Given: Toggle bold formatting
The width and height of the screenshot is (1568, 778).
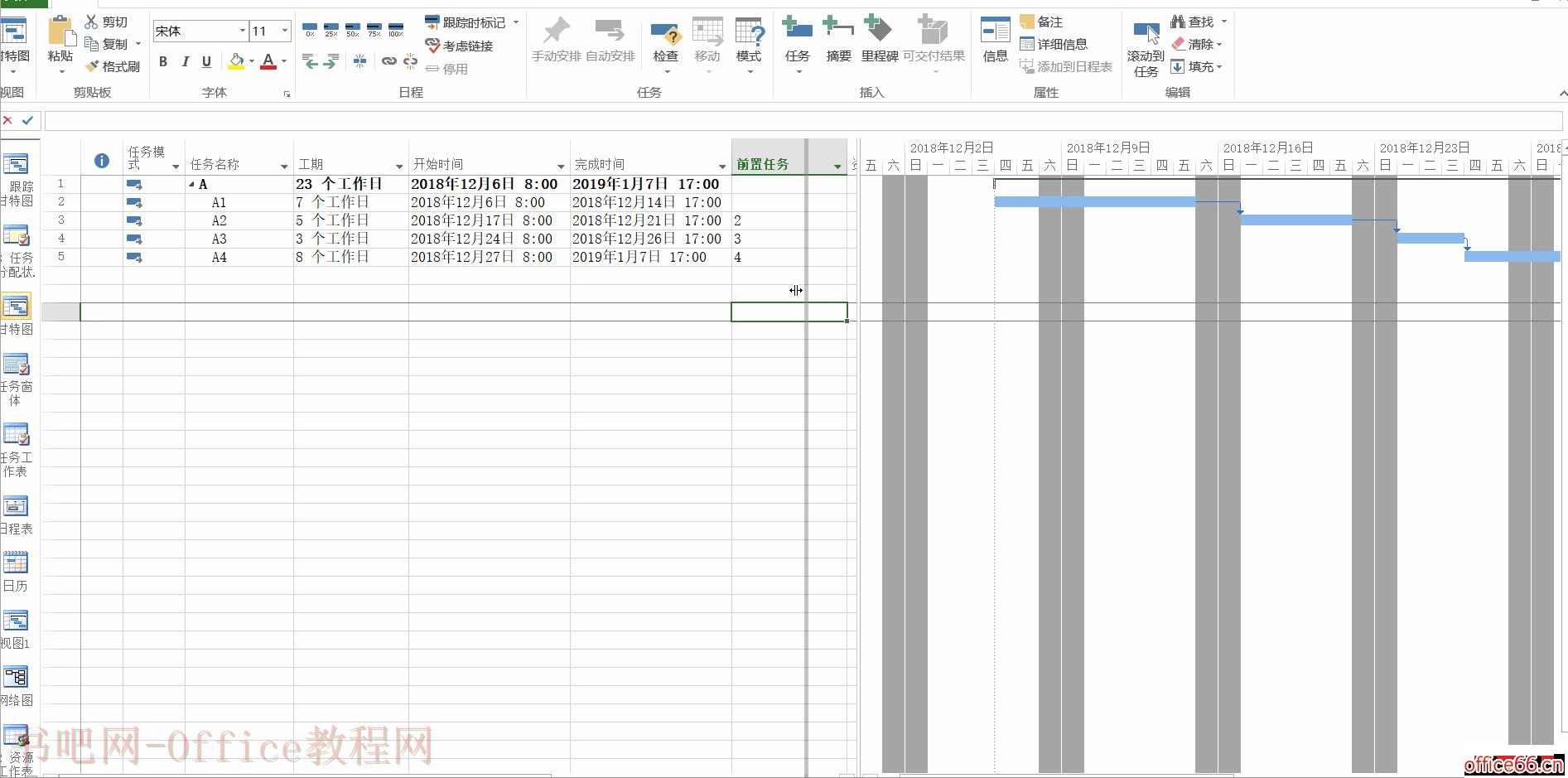Looking at the screenshot, I should [163, 61].
